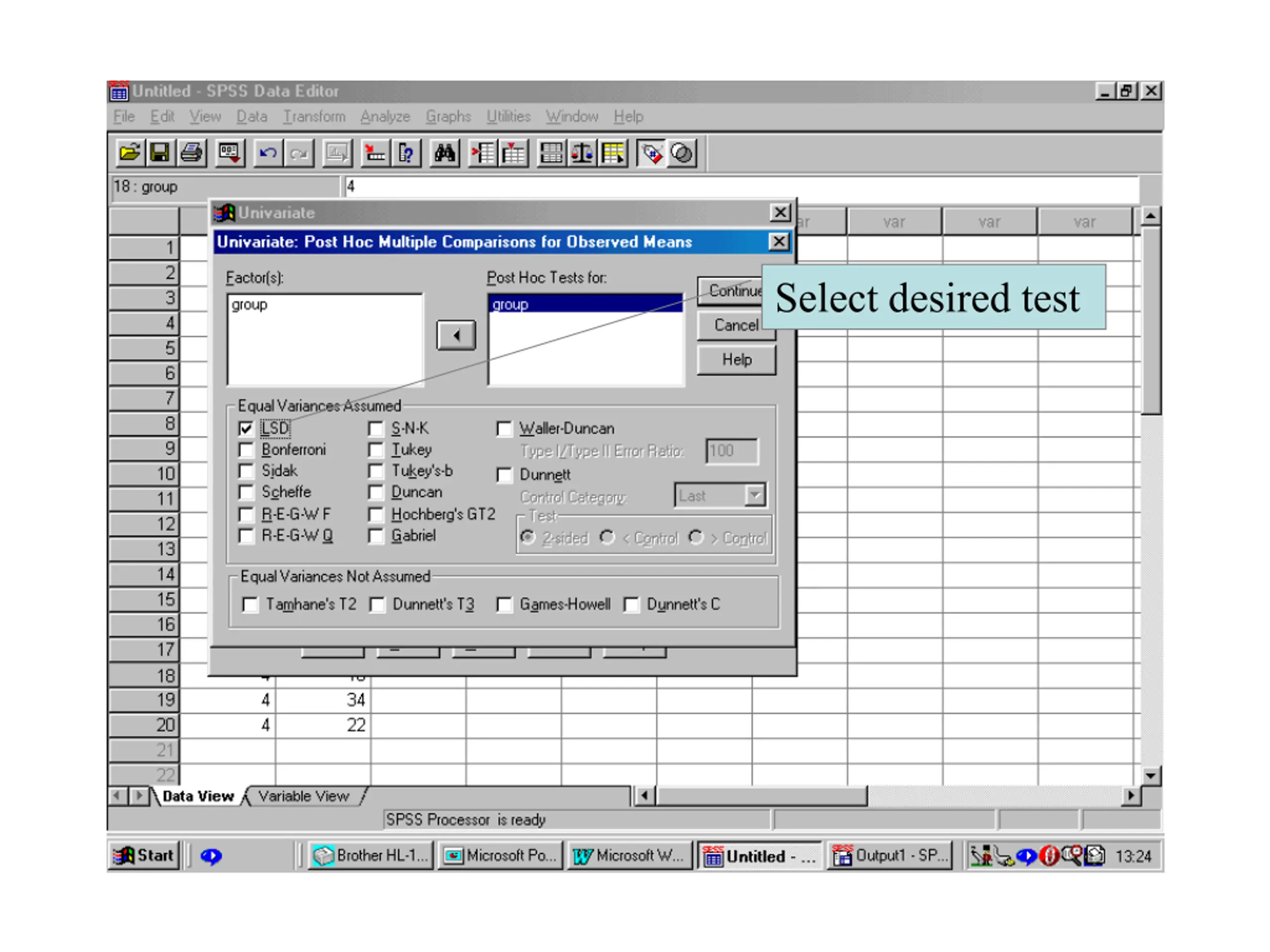The height and width of the screenshot is (952, 1270).
Task: Click the Dialog Recall toolbar icon
Action: point(230,153)
